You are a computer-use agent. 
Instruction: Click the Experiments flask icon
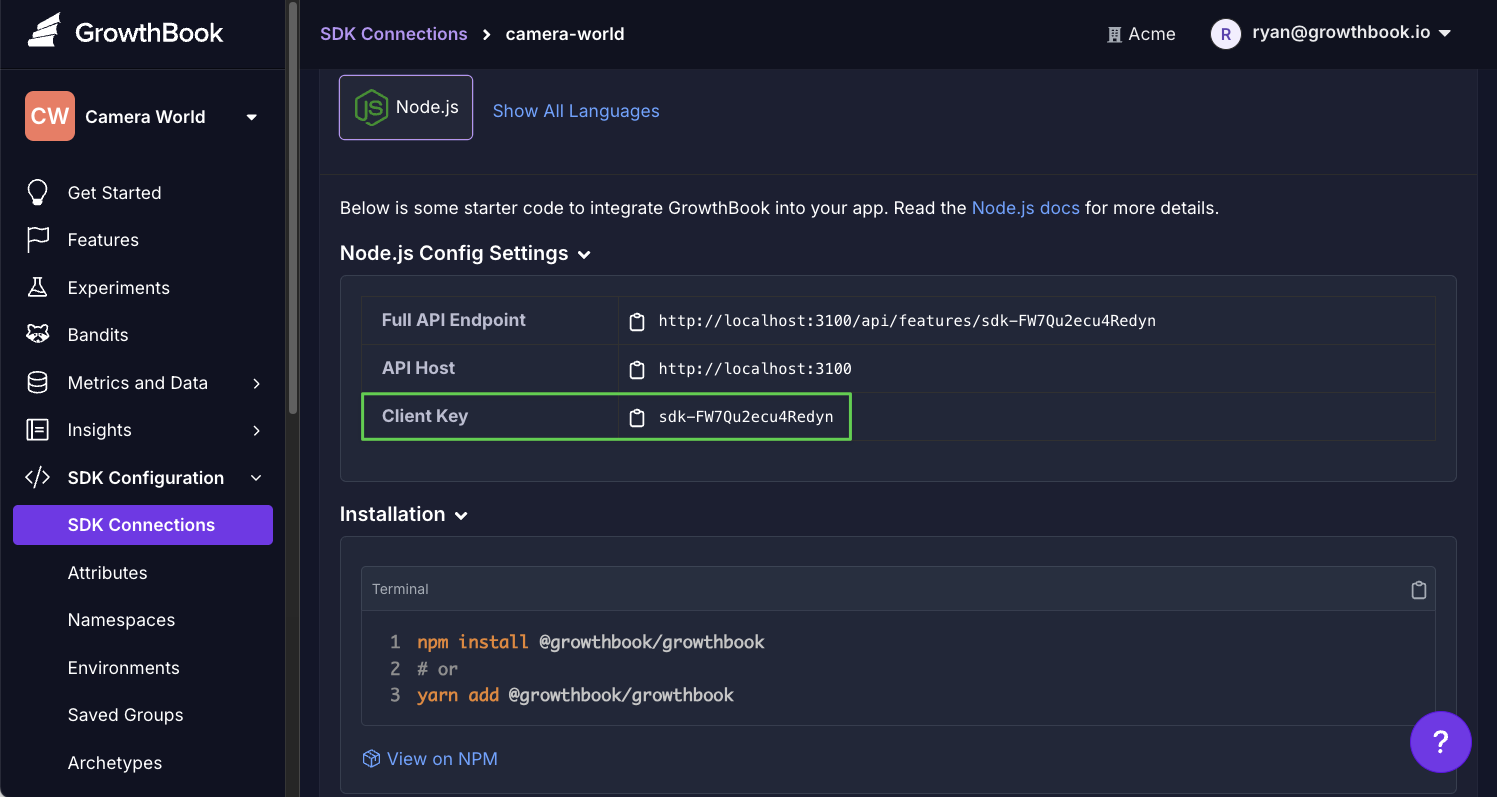click(x=37, y=288)
